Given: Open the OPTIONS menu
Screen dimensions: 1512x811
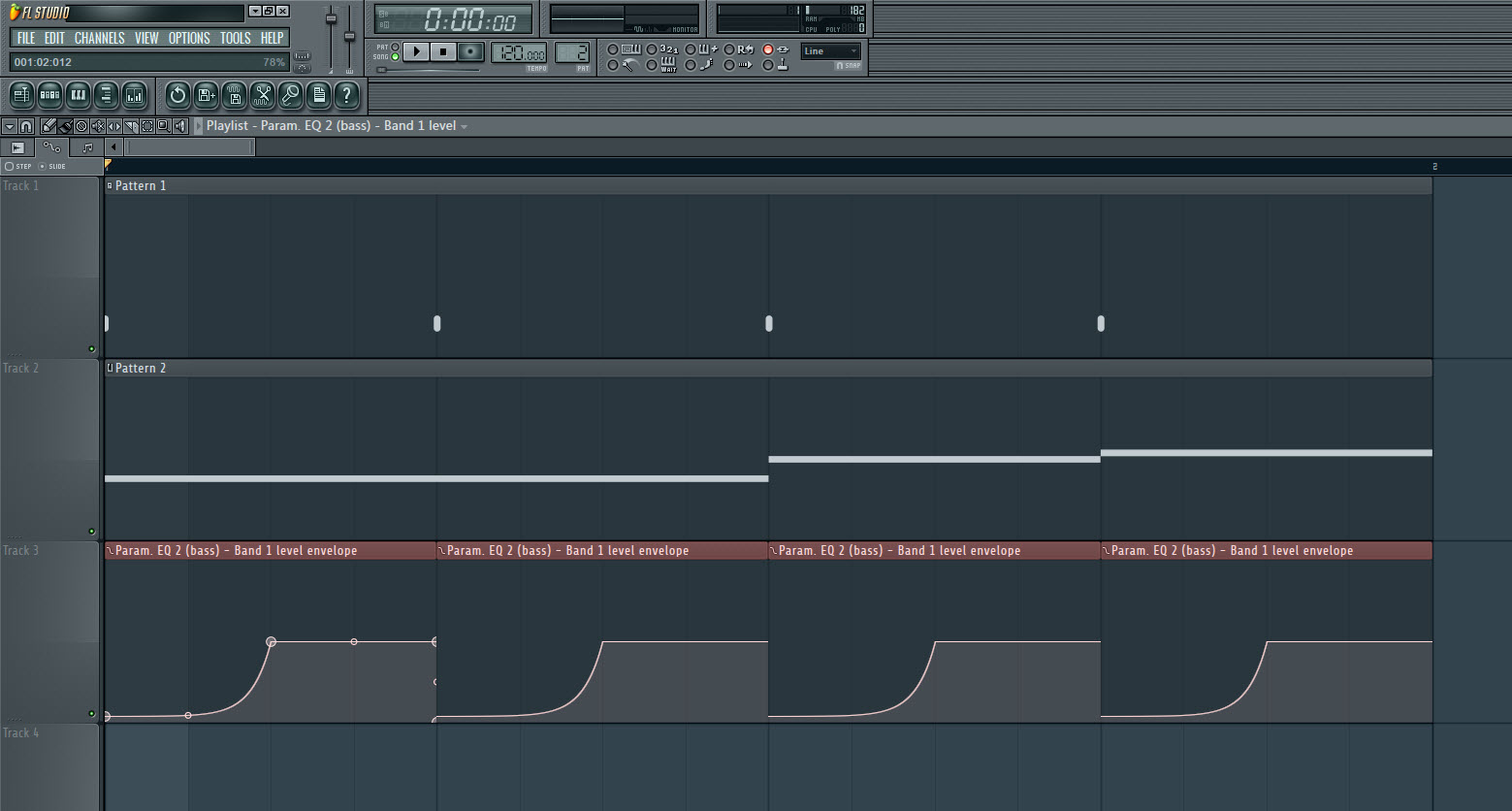Looking at the screenshot, I should pyautogui.click(x=189, y=38).
